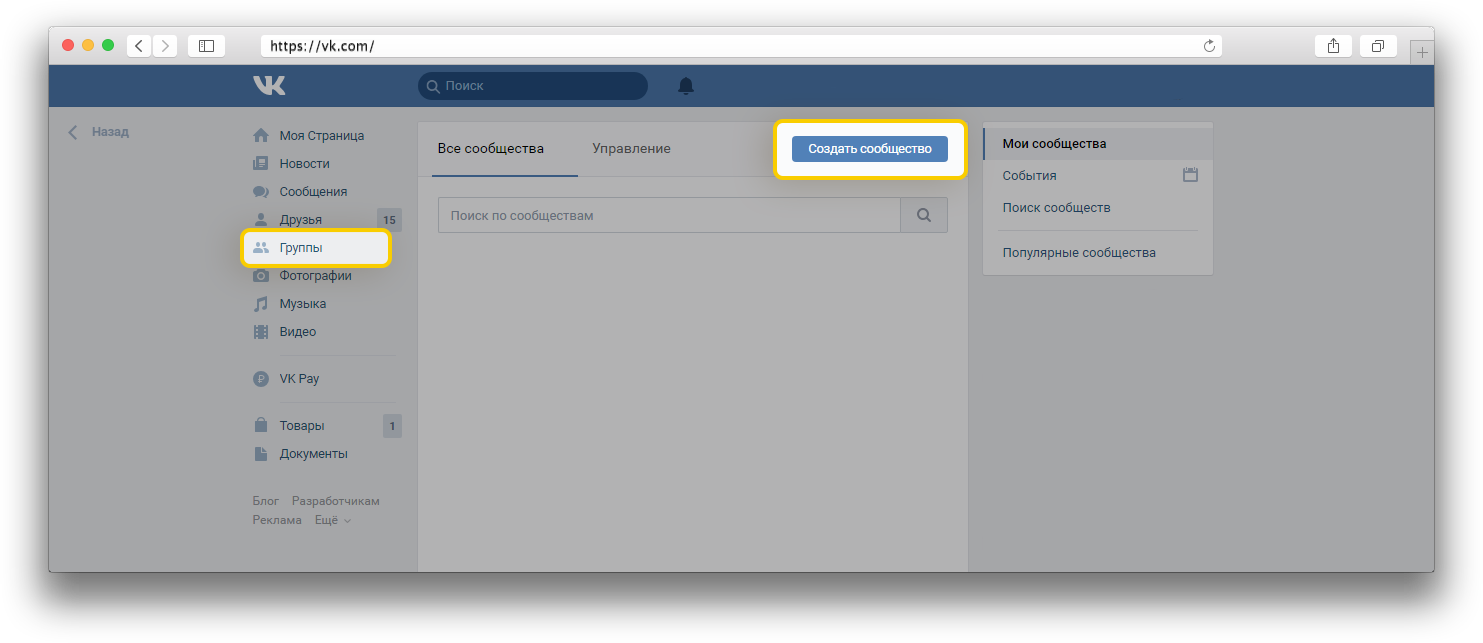The height and width of the screenshot is (643, 1483).
Task: Click the note icon beside Музыка
Action: click(x=261, y=303)
